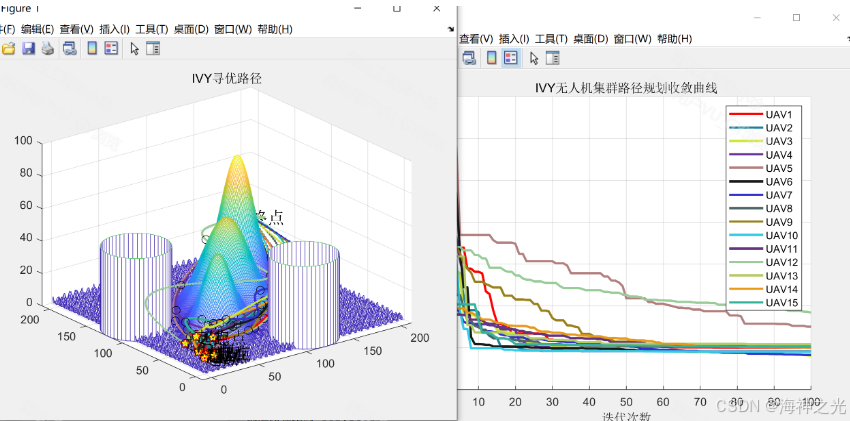
Task: Click the IVY无人机集群路径规划收敛曲线 title
Action: (627, 88)
